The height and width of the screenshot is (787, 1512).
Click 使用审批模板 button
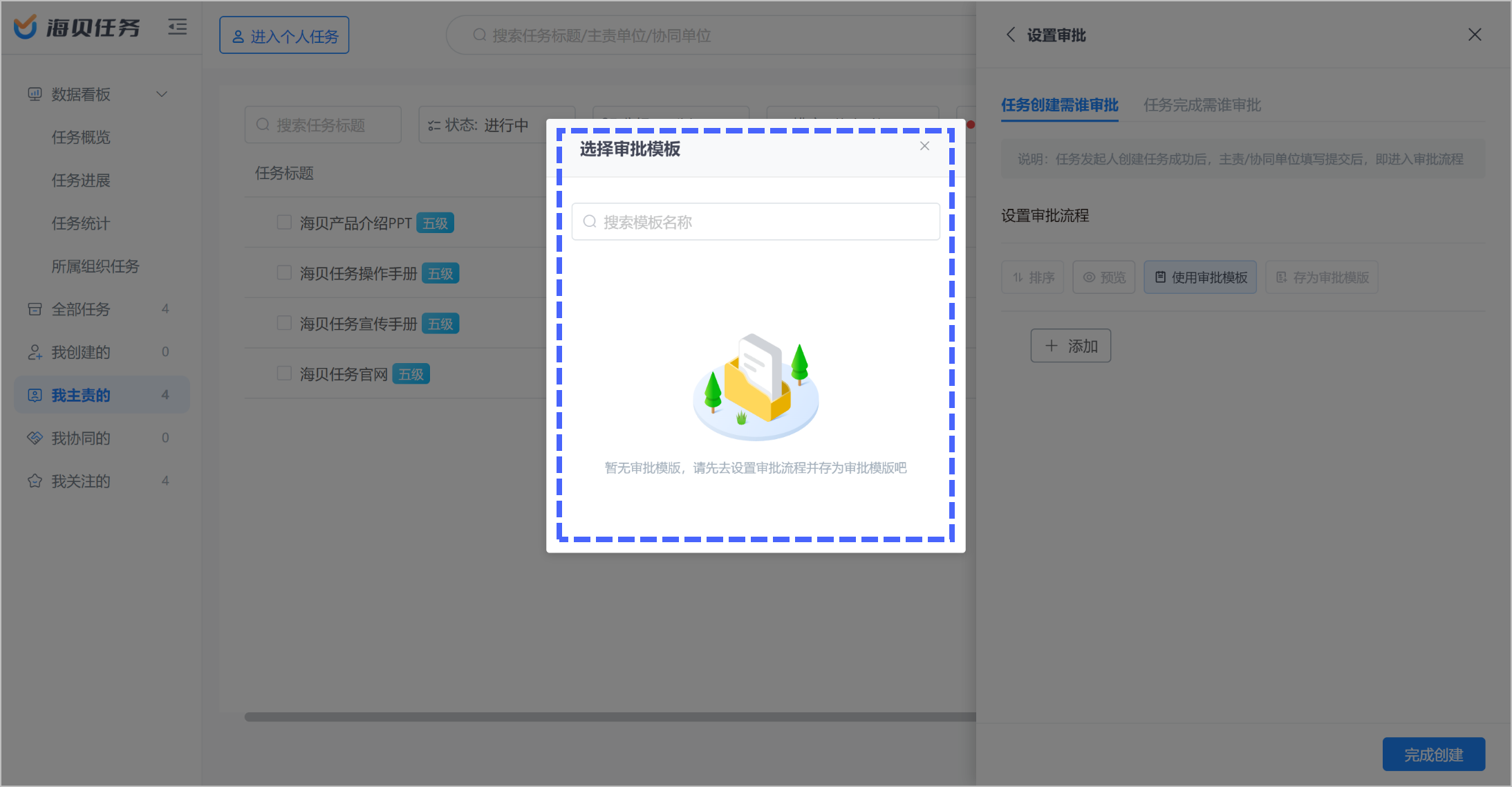click(x=1200, y=277)
